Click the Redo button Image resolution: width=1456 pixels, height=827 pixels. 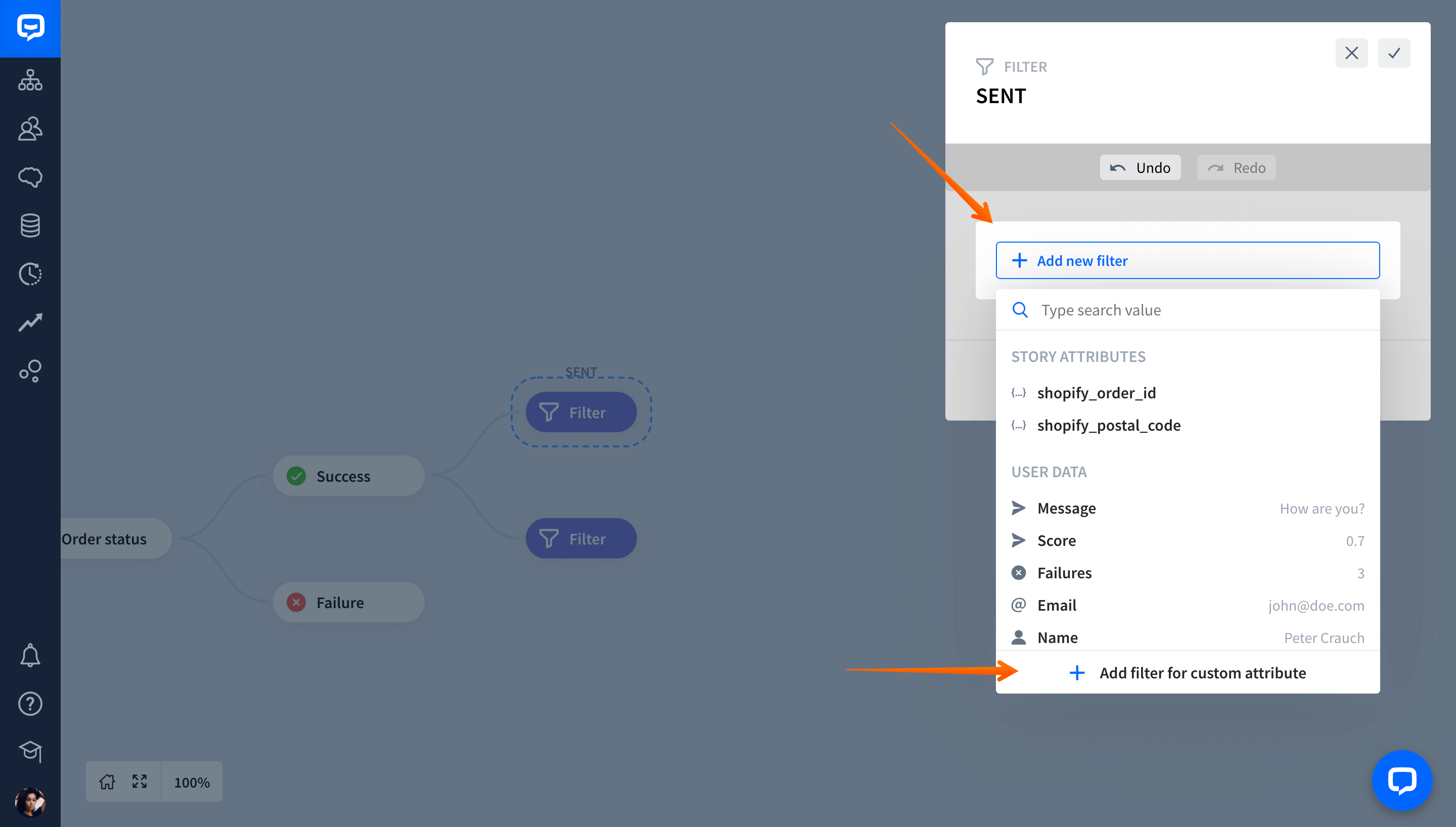1236,167
